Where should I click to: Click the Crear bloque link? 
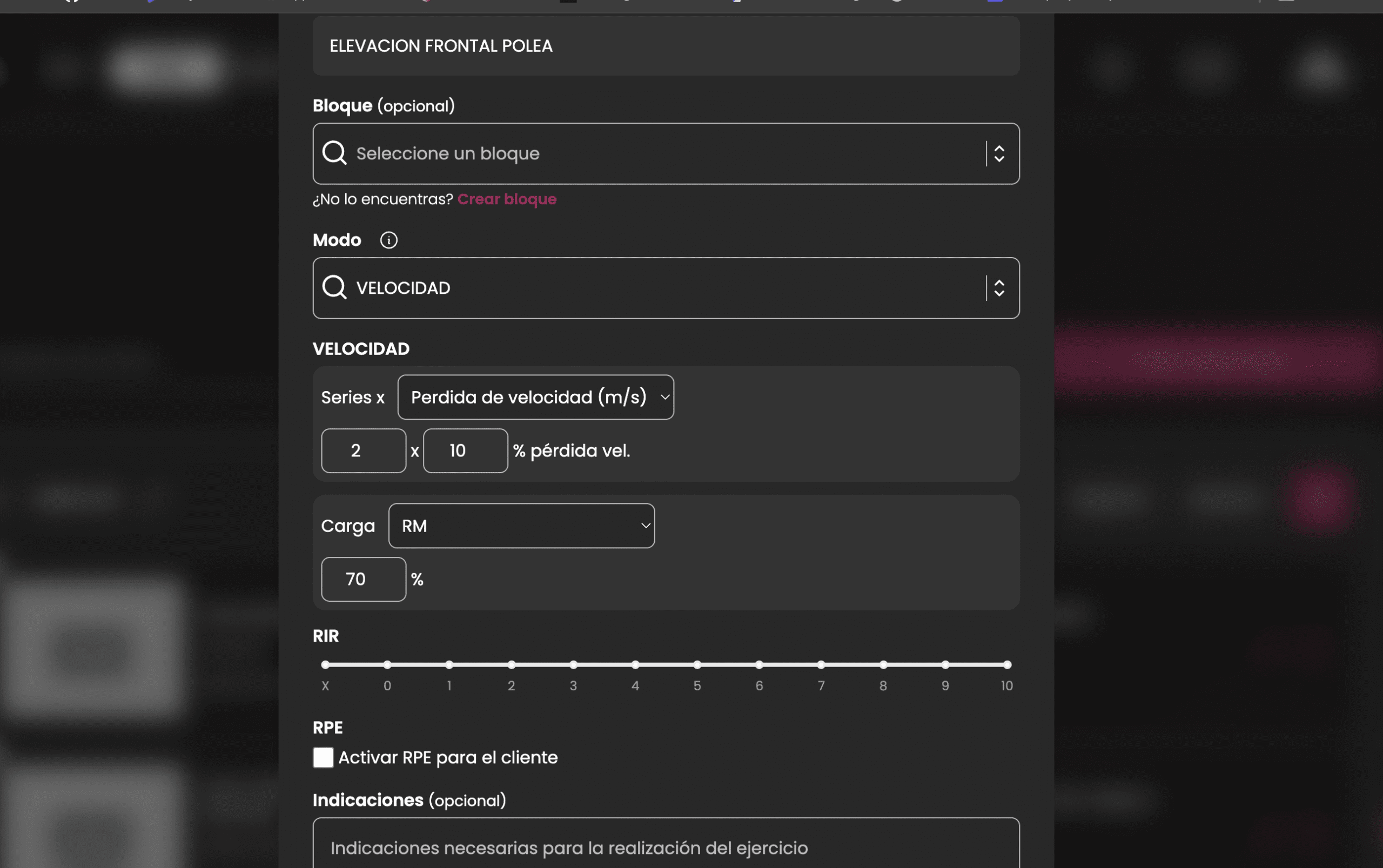506,199
